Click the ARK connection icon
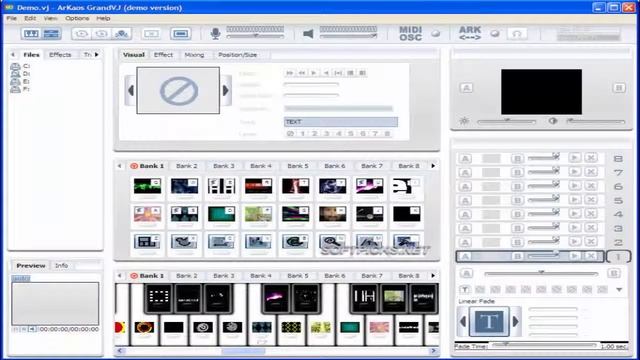Screen dimensions: 640x360 point(470,33)
